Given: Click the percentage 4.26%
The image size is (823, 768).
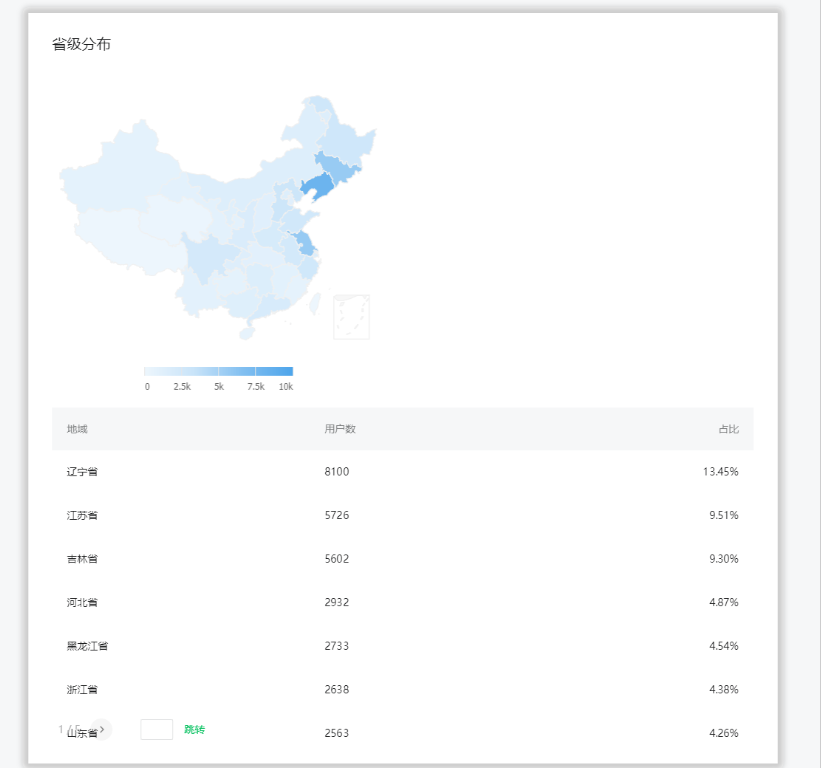Looking at the screenshot, I should pyautogui.click(x=724, y=733).
